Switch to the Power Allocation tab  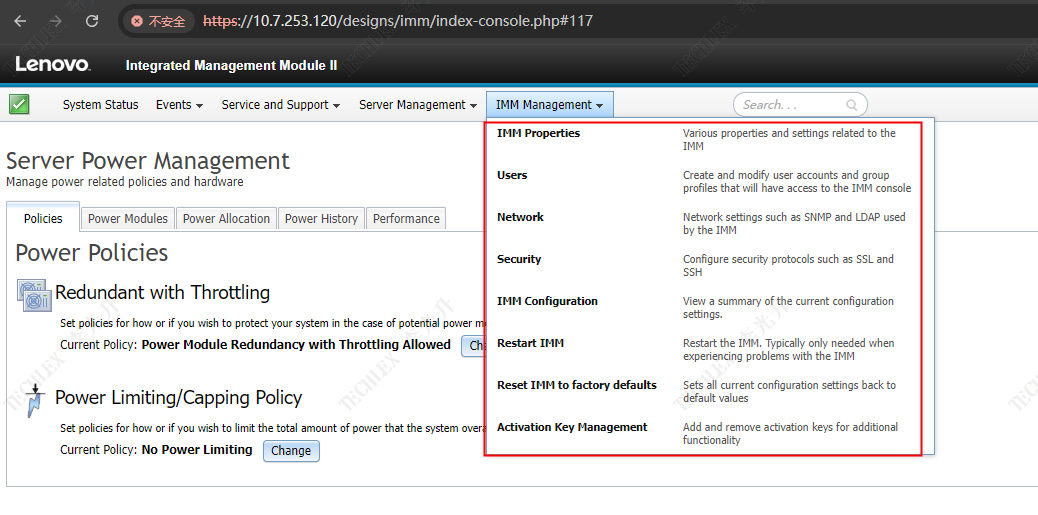(x=226, y=218)
